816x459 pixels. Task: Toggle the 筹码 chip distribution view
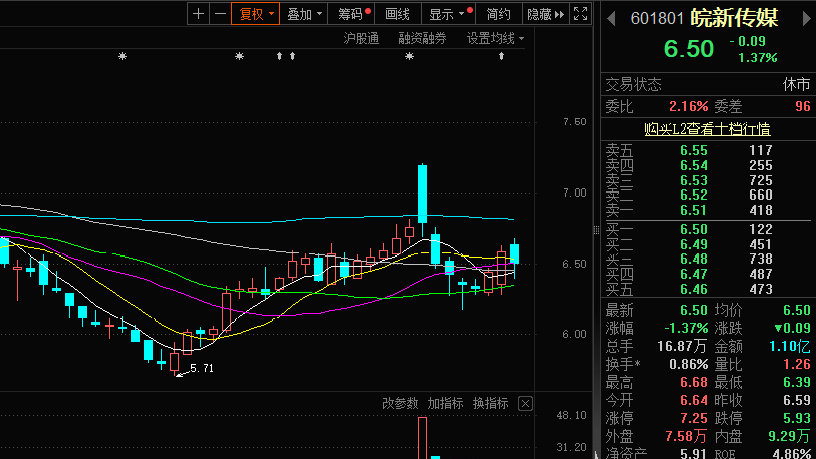pyautogui.click(x=352, y=14)
